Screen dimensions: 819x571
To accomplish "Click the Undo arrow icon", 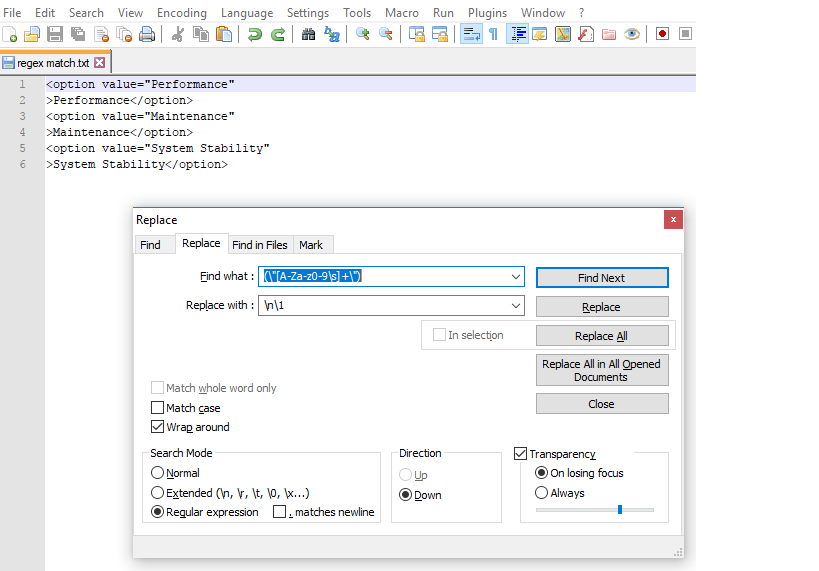I will (x=254, y=34).
